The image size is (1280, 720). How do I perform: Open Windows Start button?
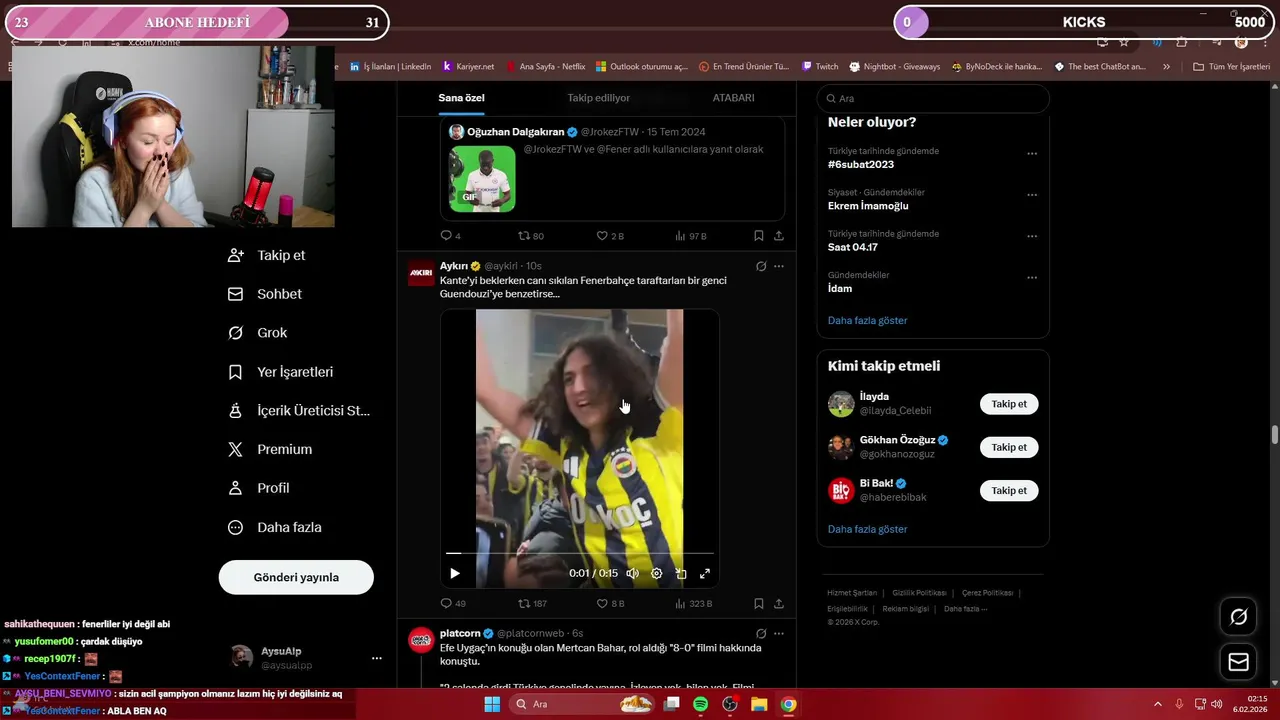point(492,704)
